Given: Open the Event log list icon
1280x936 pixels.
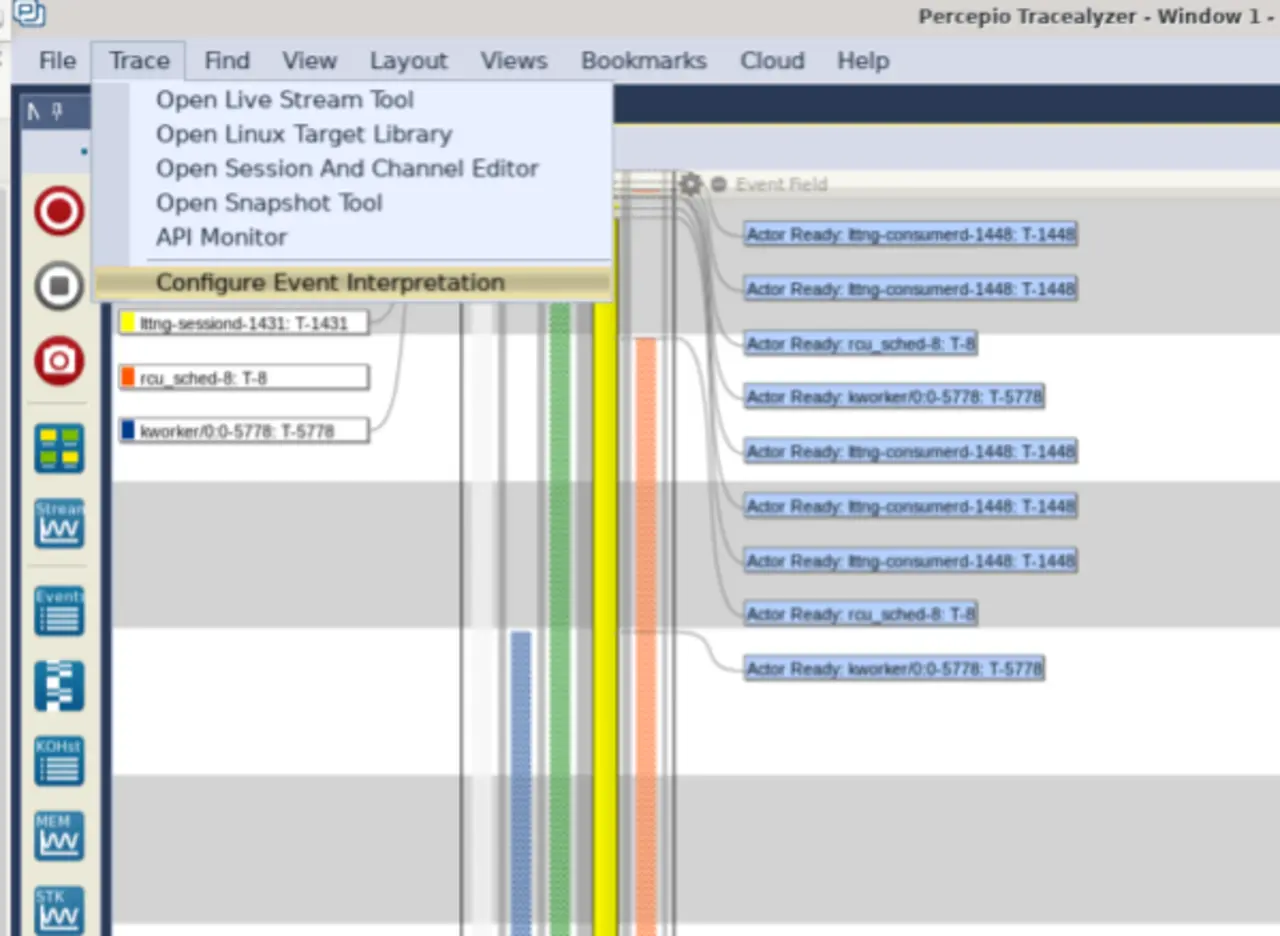Looking at the screenshot, I should [59, 610].
